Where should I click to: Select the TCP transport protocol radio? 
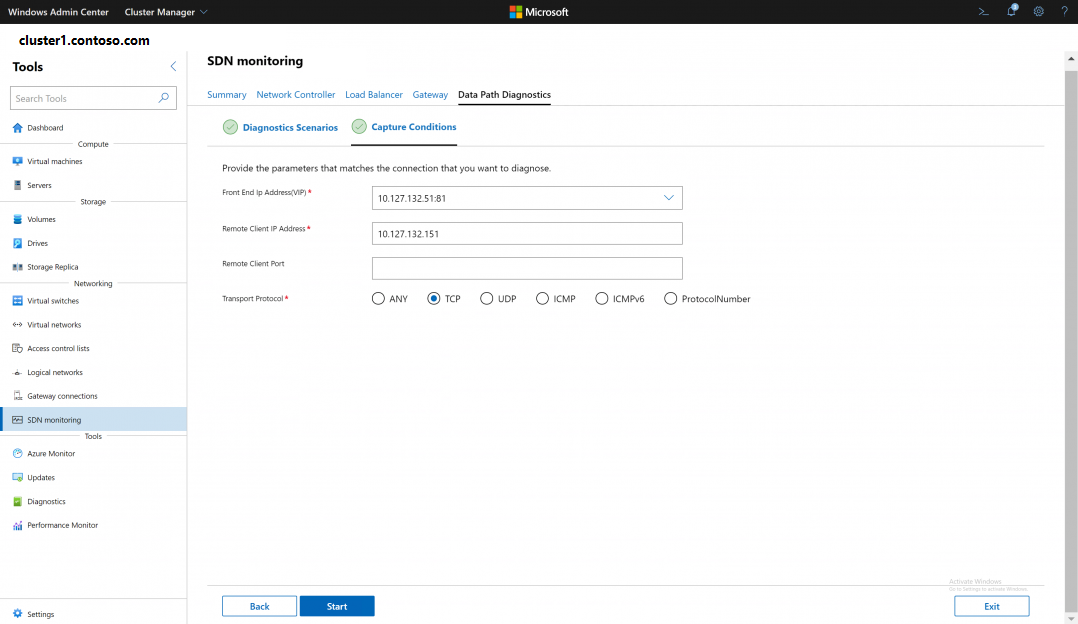point(433,299)
